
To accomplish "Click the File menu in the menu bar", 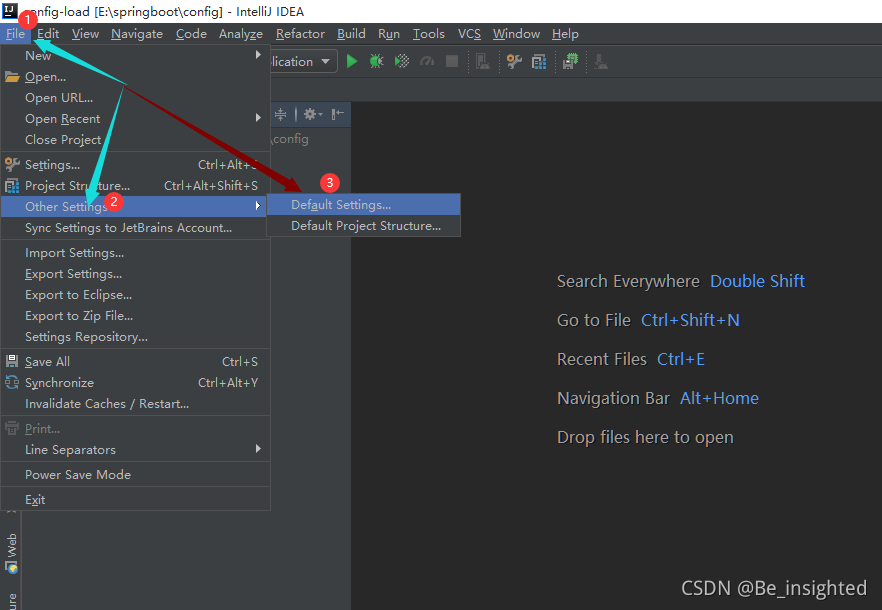I will point(15,34).
